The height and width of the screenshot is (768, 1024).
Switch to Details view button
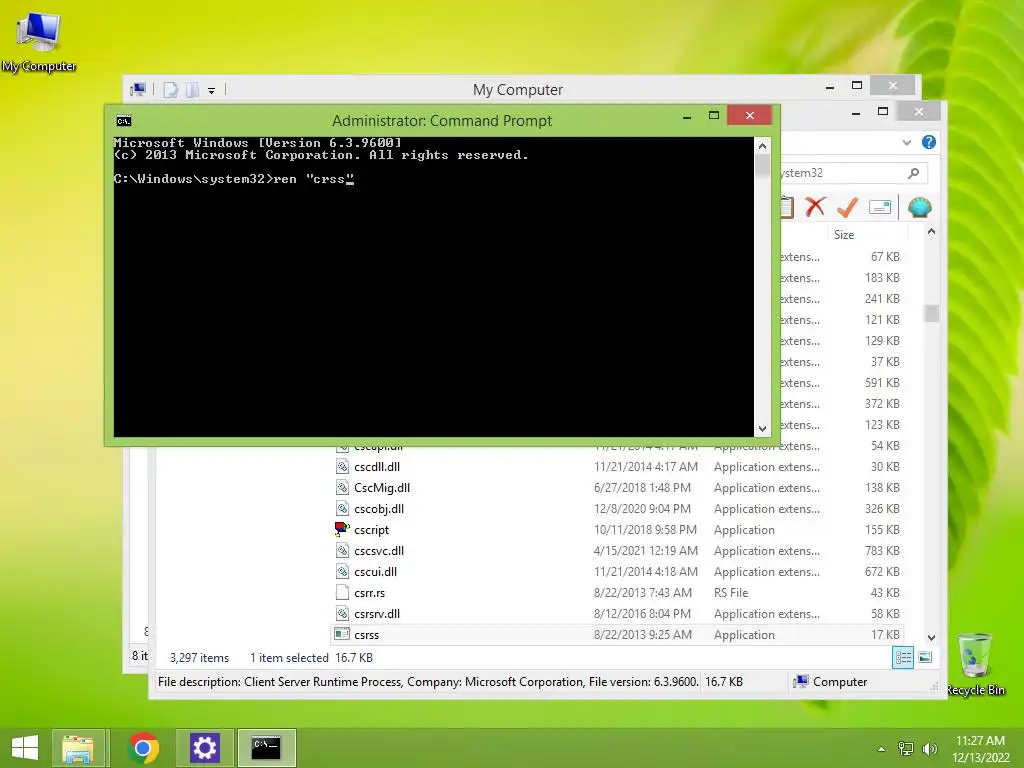903,658
